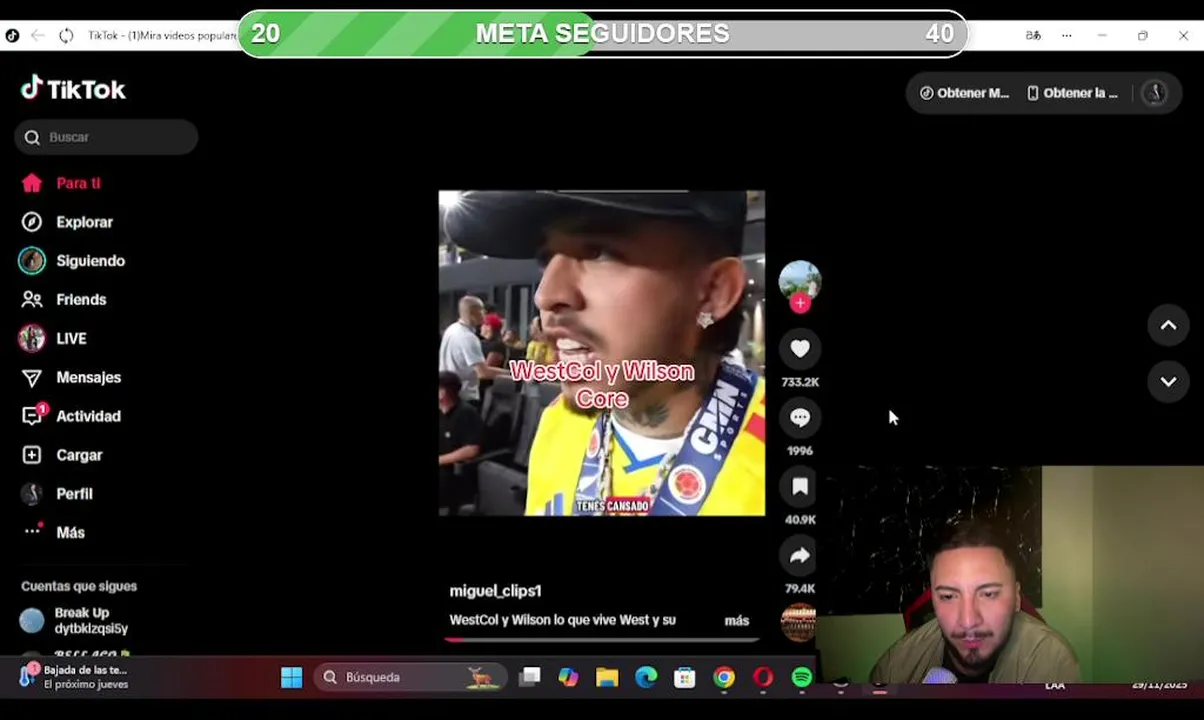Open the spinning sound disc thumbnail
Image resolution: width=1204 pixels, height=720 pixels.
coord(799,622)
